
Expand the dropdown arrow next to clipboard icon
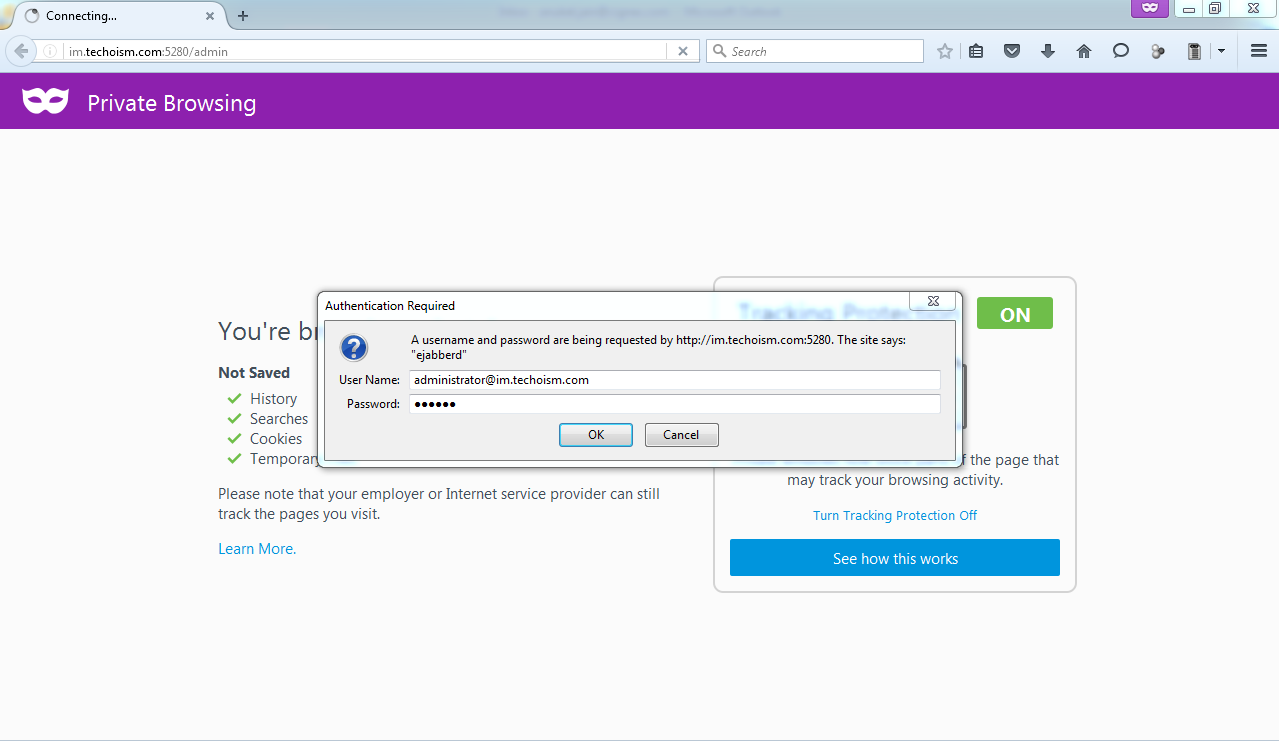1221,51
